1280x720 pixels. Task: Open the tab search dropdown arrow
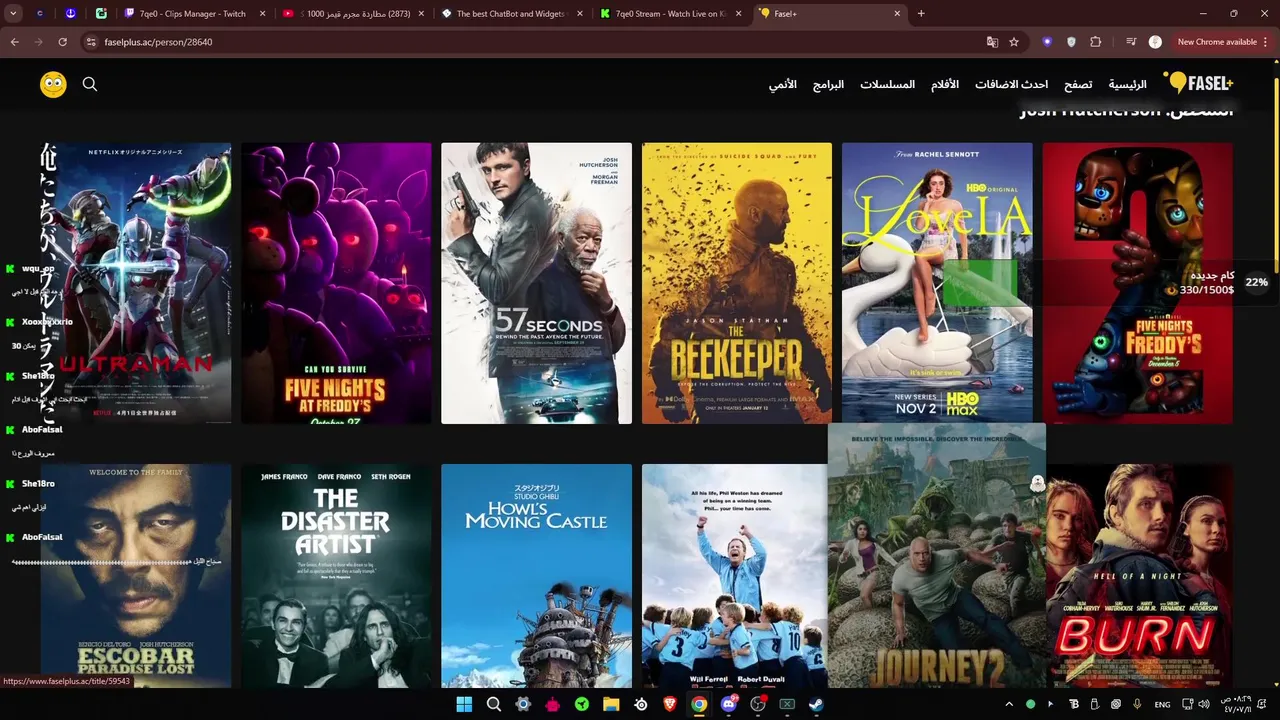[x=13, y=14]
